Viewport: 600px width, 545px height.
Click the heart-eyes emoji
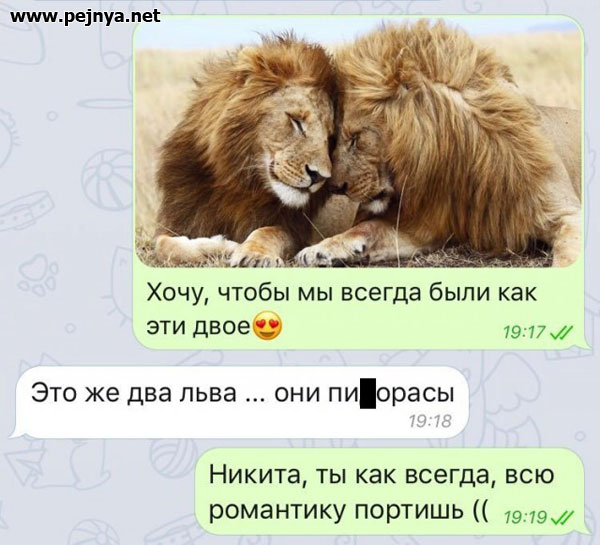268,328
